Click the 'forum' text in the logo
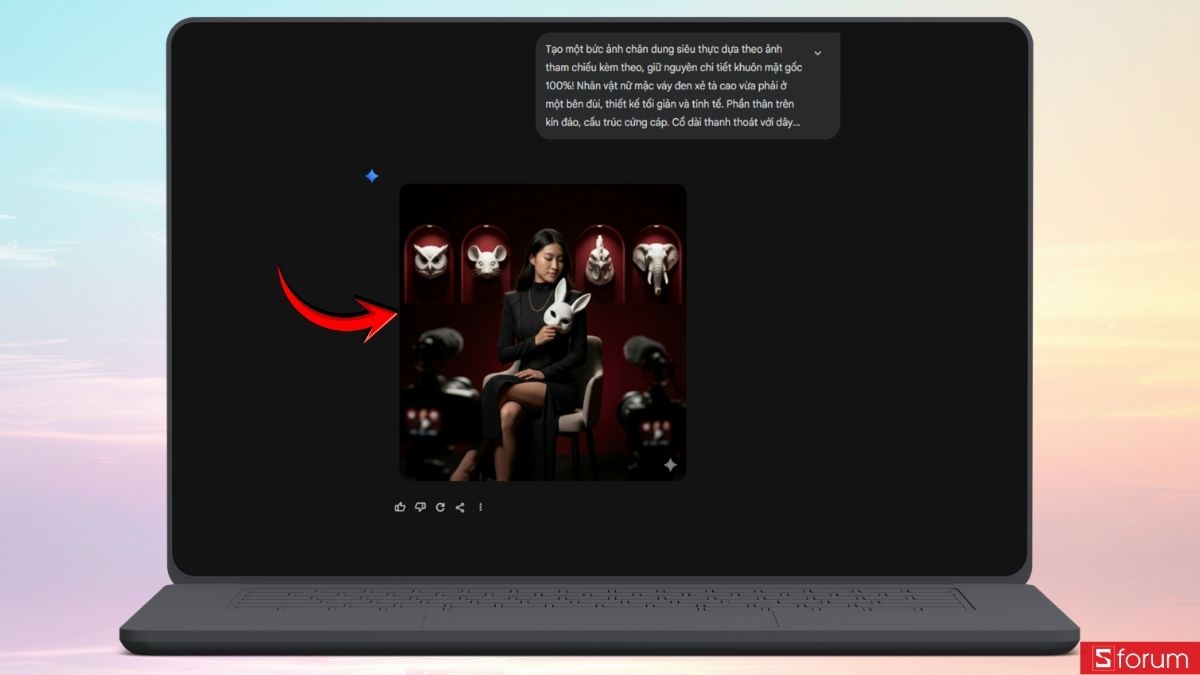This screenshot has width=1200, height=675. click(x=1152, y=660)
